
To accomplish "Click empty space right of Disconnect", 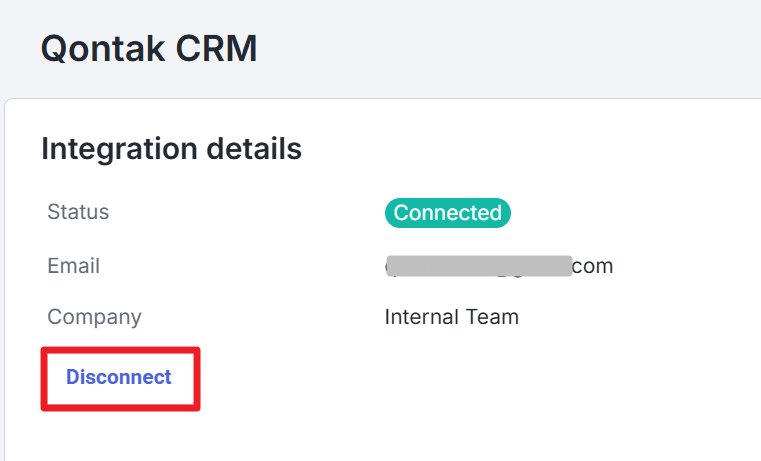I will tap(400, 378).
